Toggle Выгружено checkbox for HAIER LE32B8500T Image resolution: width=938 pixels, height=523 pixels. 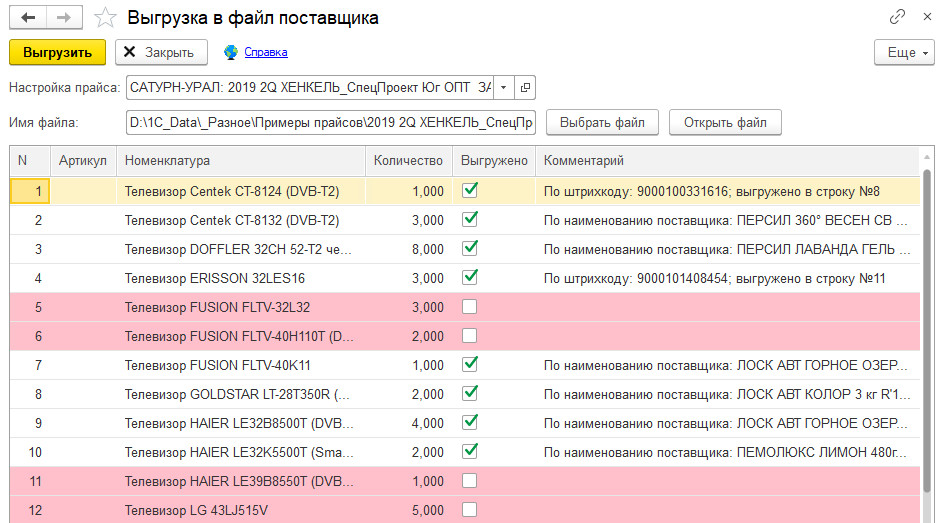tap(470, 422)
